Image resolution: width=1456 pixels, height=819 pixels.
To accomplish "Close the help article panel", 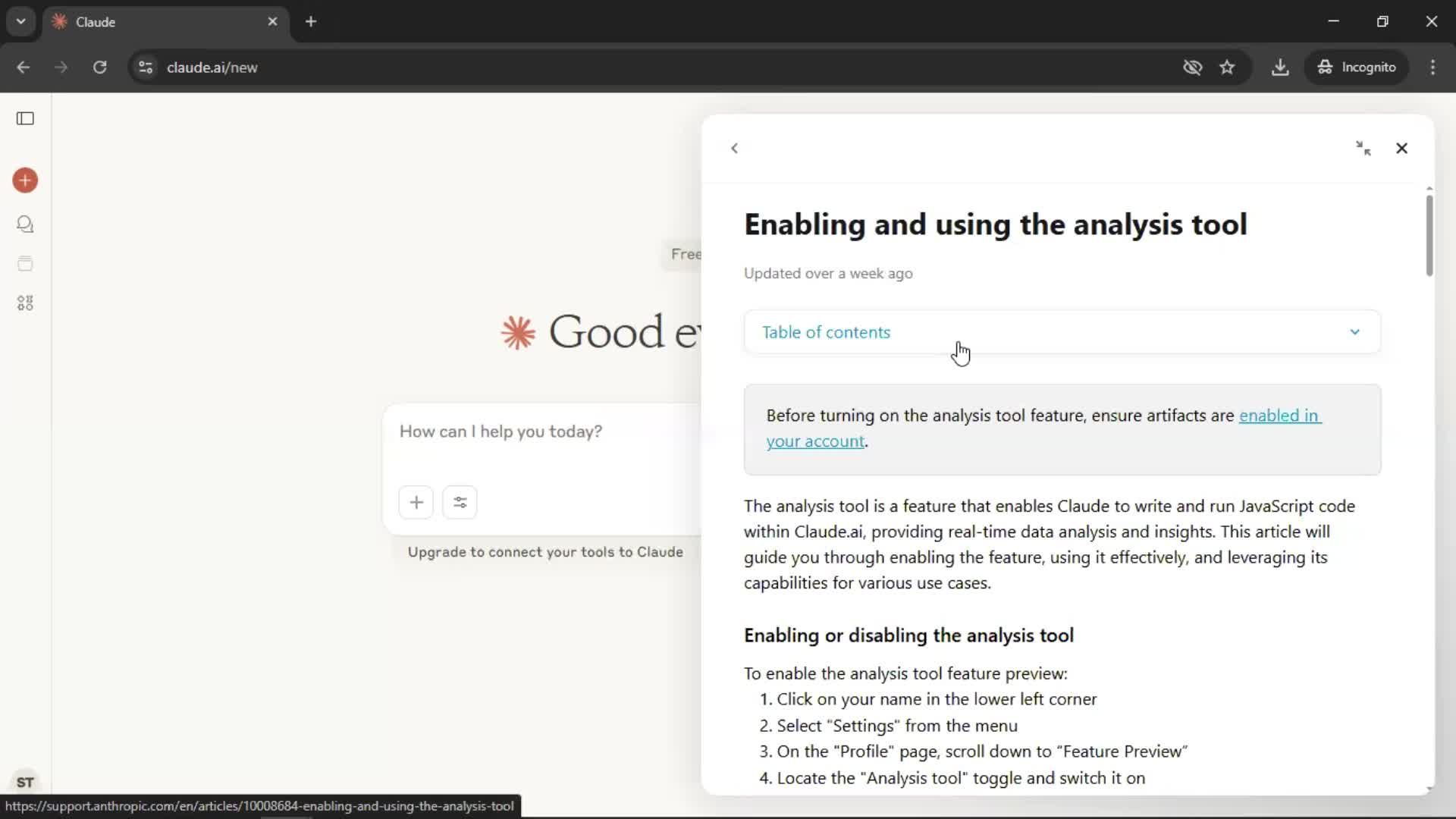I will click(1401, 149).
